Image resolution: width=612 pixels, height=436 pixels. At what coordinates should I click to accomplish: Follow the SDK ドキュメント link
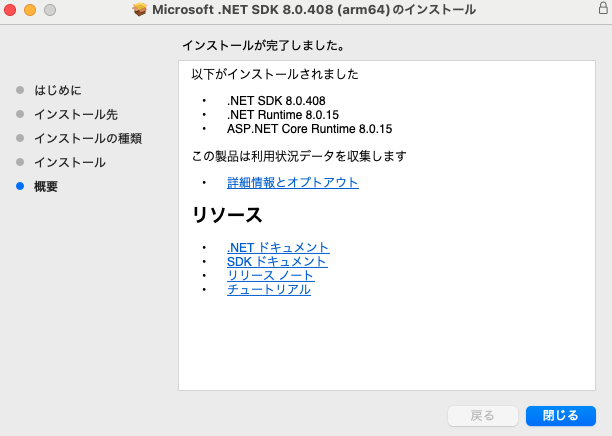277,261
